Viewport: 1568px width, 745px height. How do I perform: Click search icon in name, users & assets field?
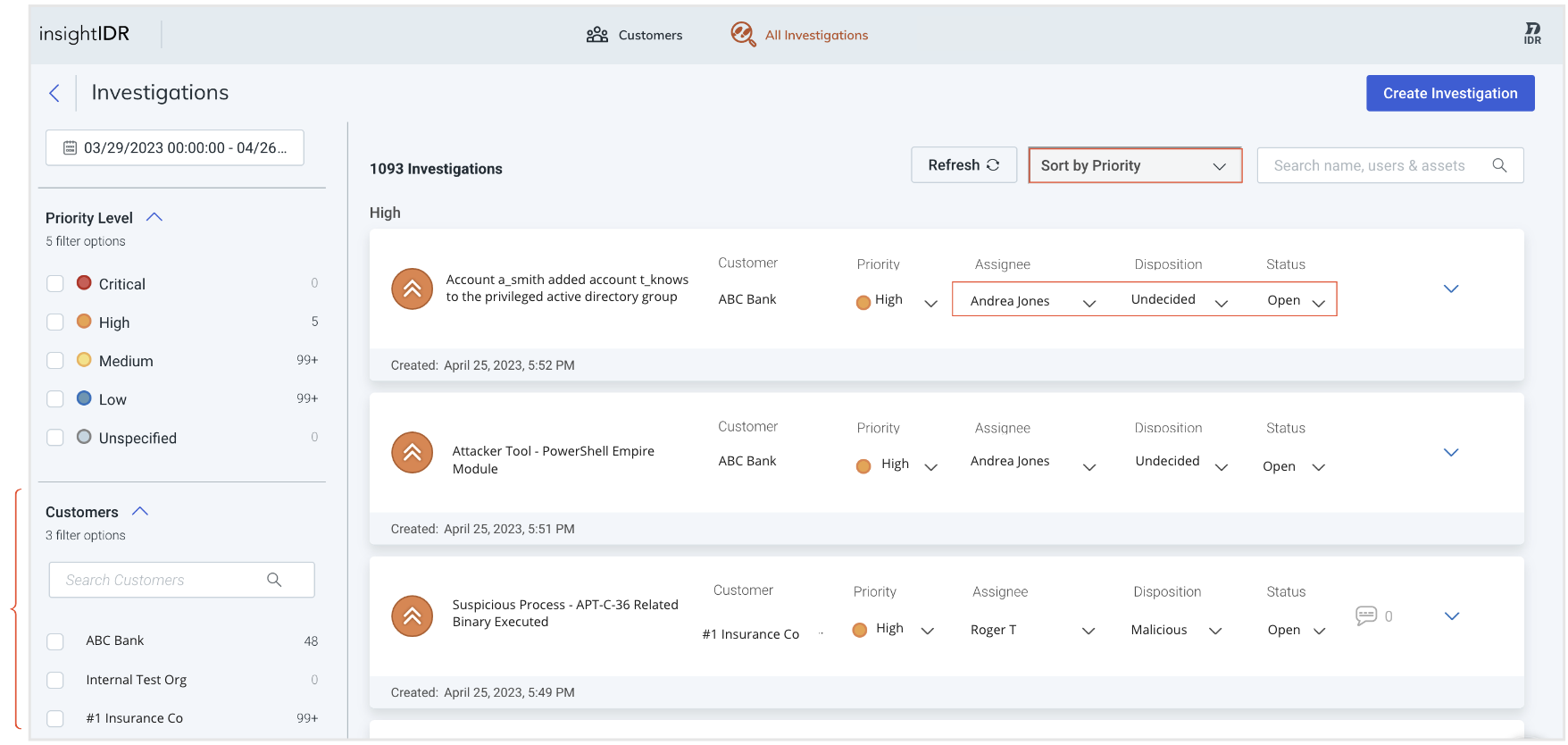1499,165
